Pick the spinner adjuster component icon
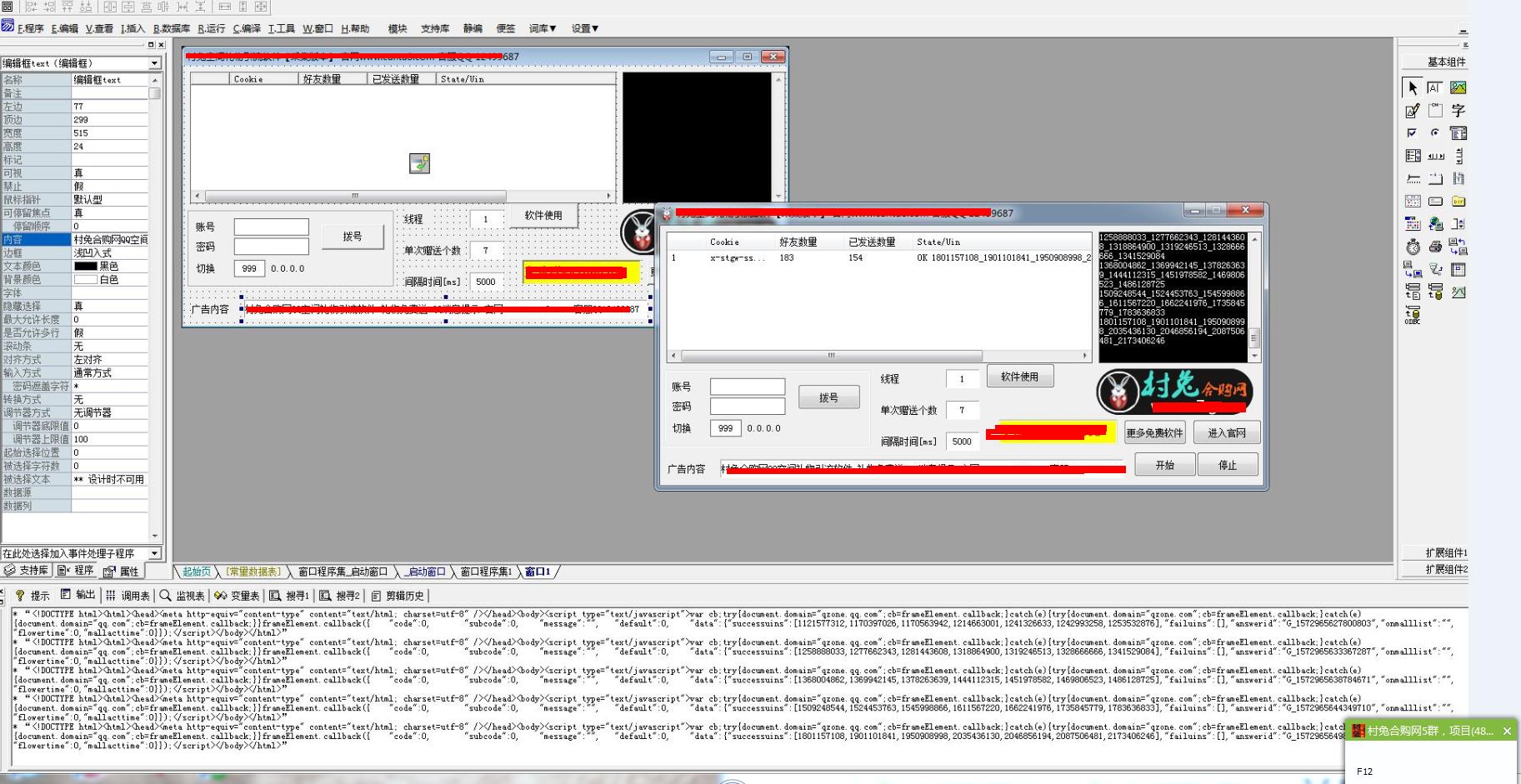 pyautogui.click(x=1458, y=224)
